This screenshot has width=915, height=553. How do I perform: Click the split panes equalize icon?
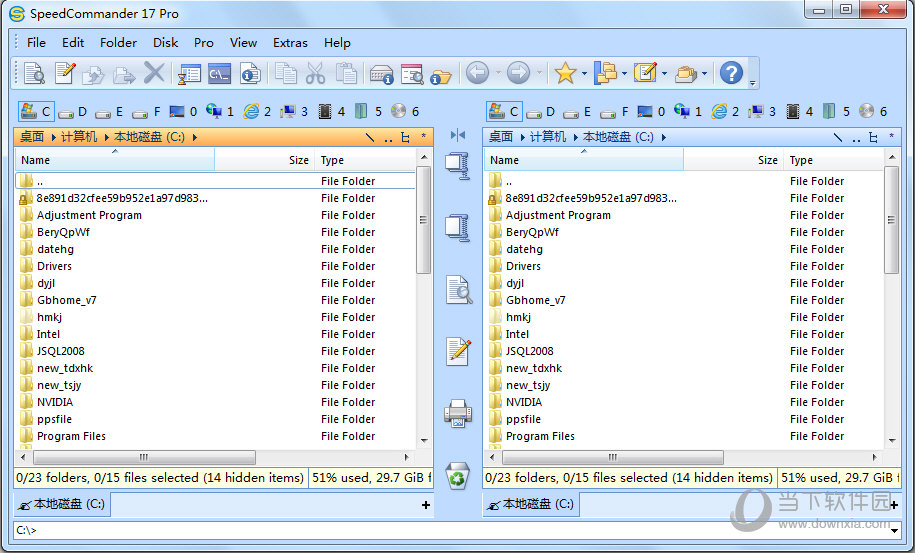[458, 135]
